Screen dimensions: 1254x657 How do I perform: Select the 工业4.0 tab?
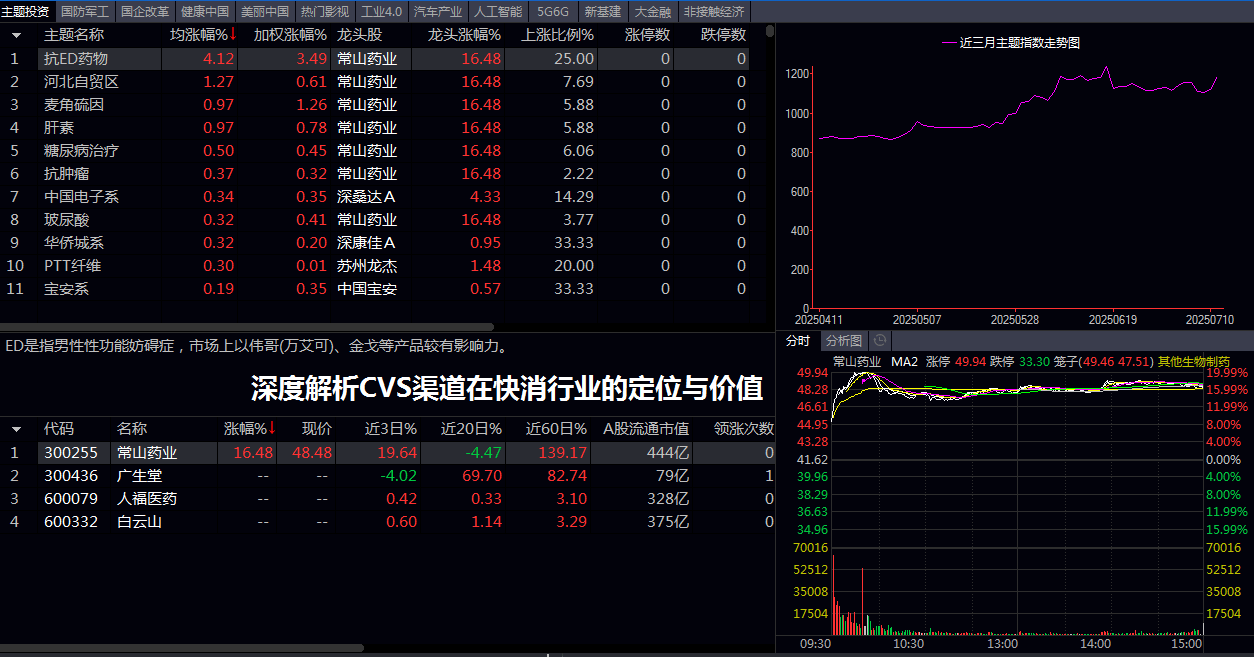pyautogui.click(x=381, y=12)
